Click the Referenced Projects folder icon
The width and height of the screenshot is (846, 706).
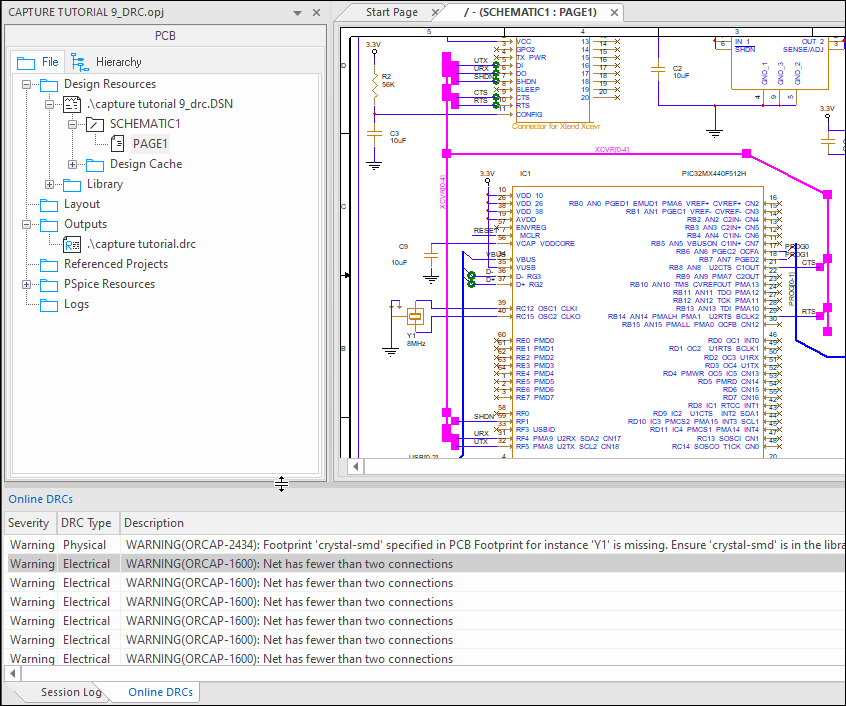point(49,265)
